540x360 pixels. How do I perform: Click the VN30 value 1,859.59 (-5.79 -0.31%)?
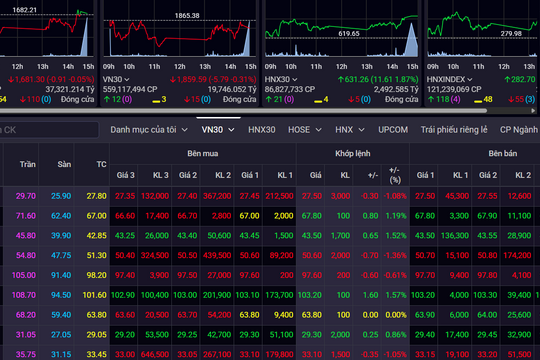[x=213, y=80]
